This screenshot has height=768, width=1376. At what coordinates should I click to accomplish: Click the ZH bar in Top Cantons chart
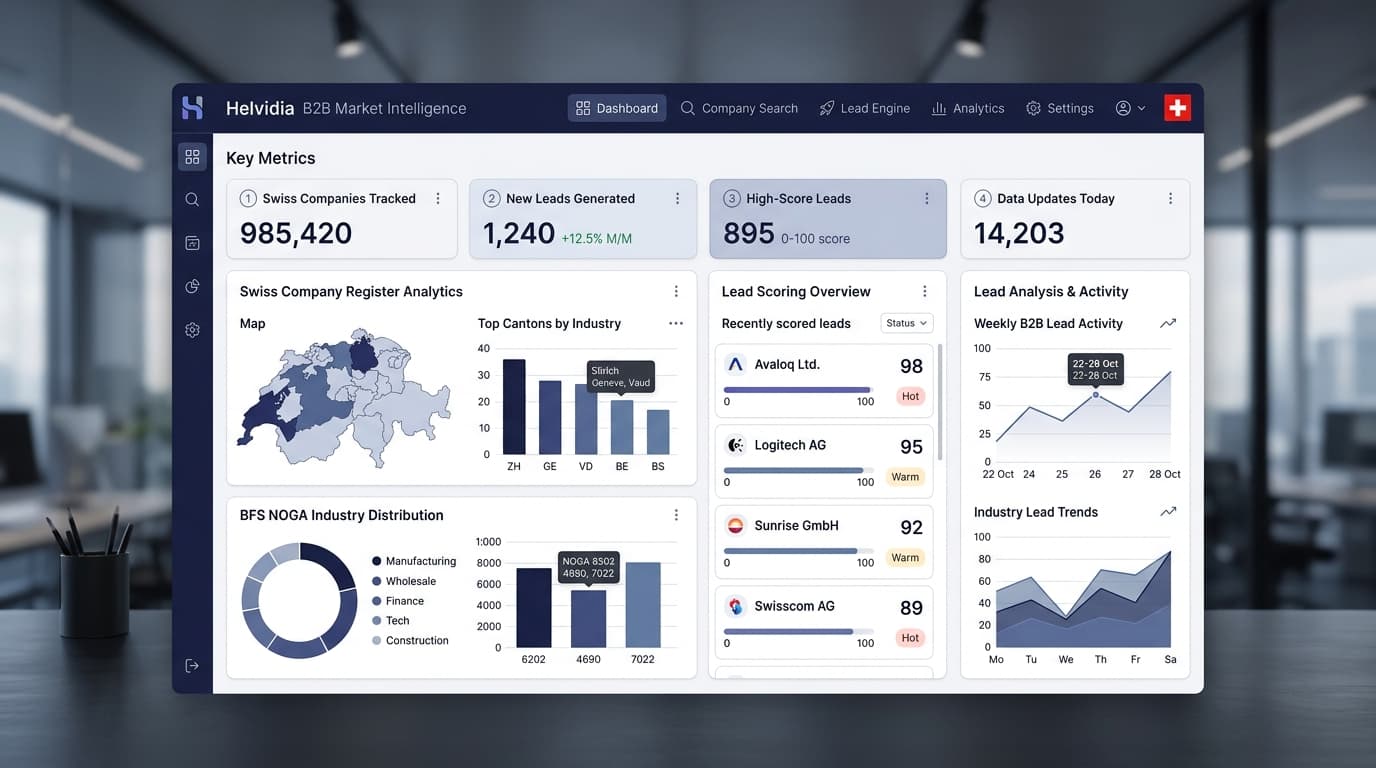[x=514, y=407]
